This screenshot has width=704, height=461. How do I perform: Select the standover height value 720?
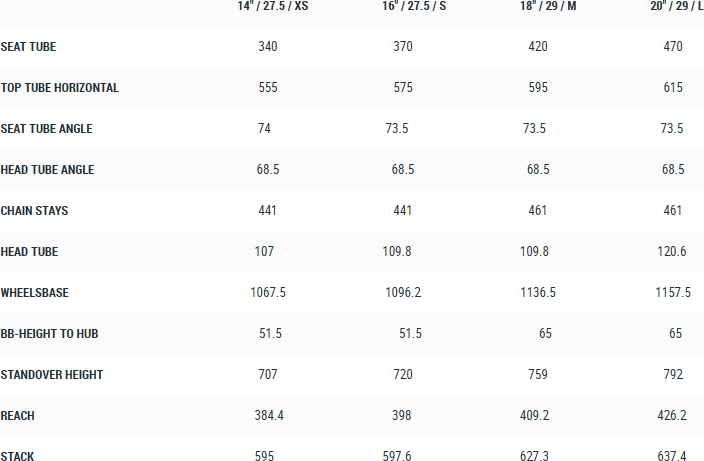pyautogui.click(x=404, y=375)
